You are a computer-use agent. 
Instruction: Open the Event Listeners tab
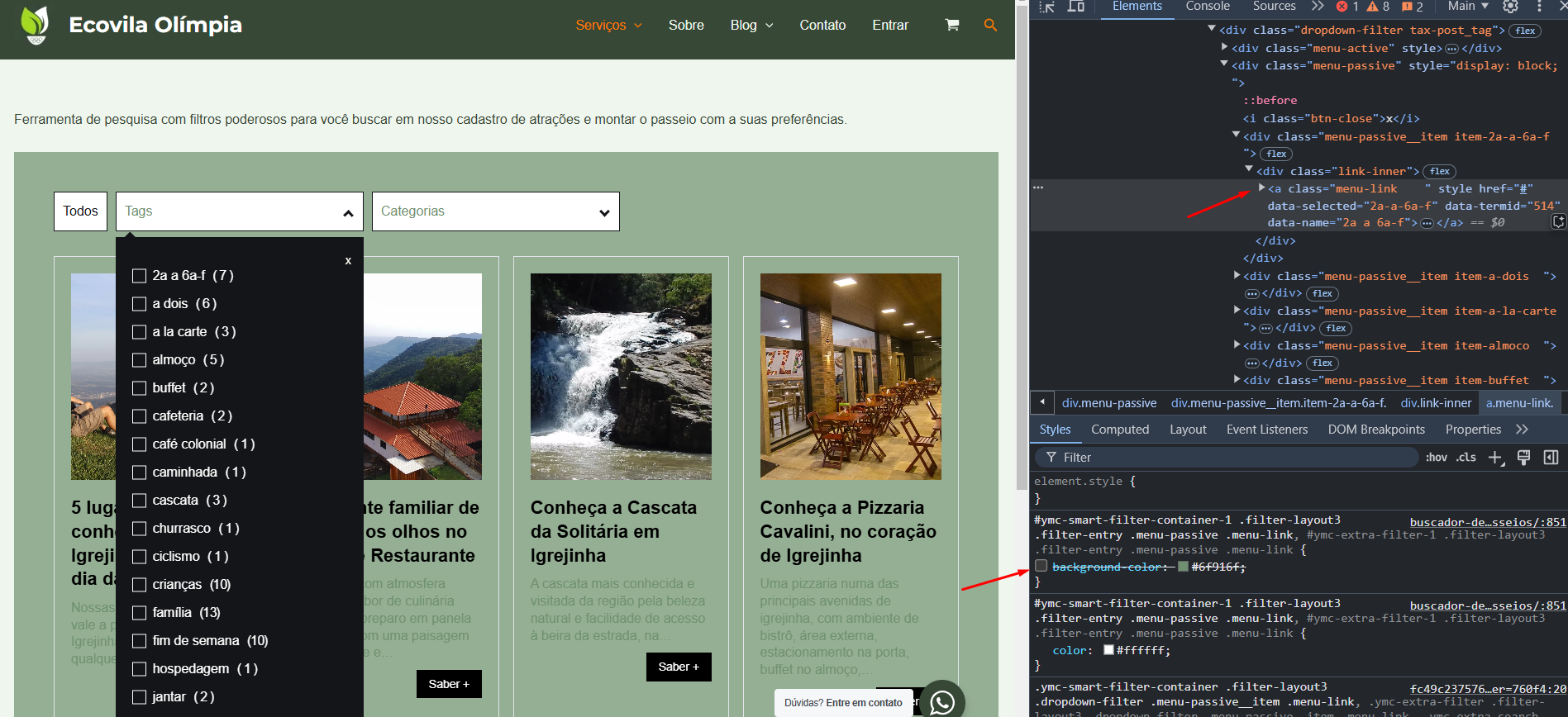(x=1267, y=430)
